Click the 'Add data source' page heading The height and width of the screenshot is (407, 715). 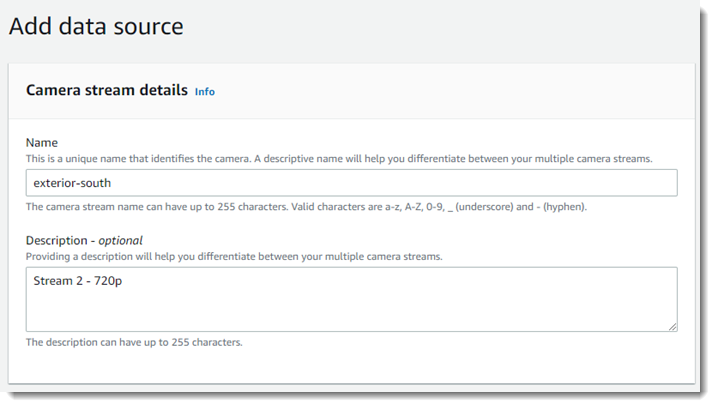(x=96, y=26)
